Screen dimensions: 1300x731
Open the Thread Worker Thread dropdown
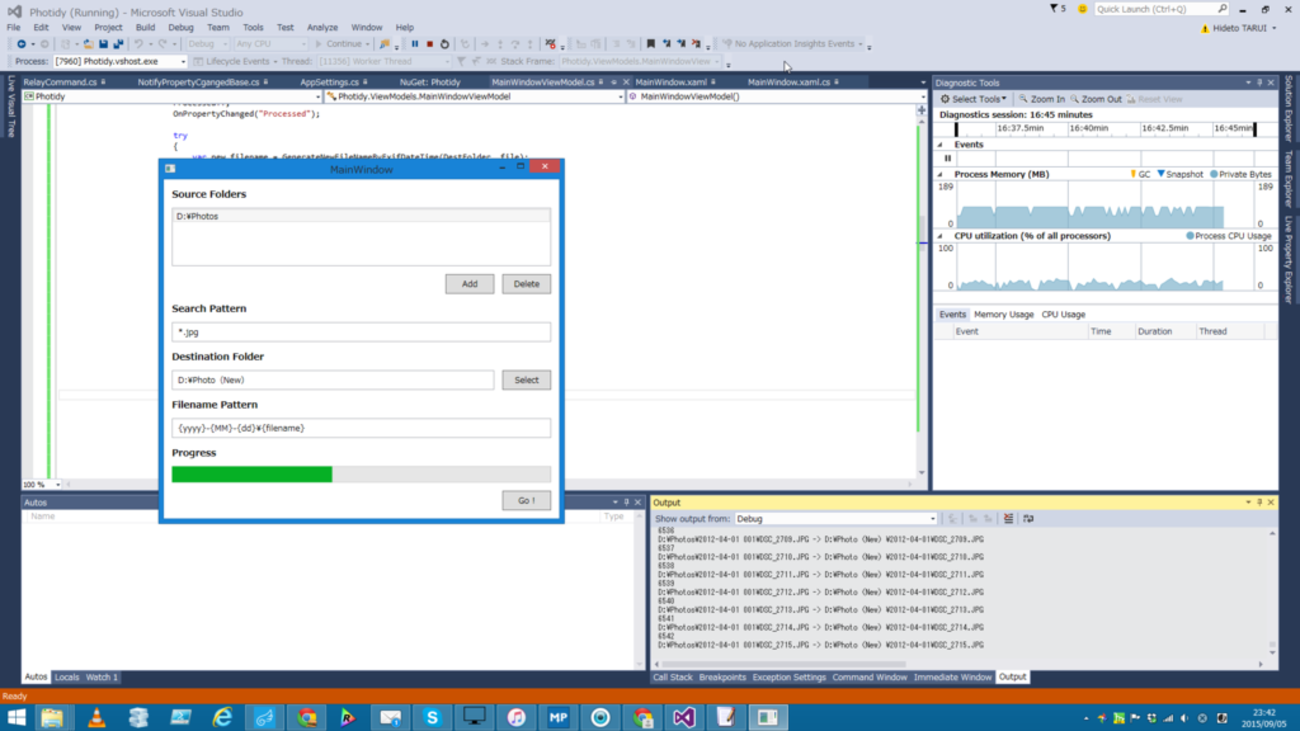pos(384,61)
